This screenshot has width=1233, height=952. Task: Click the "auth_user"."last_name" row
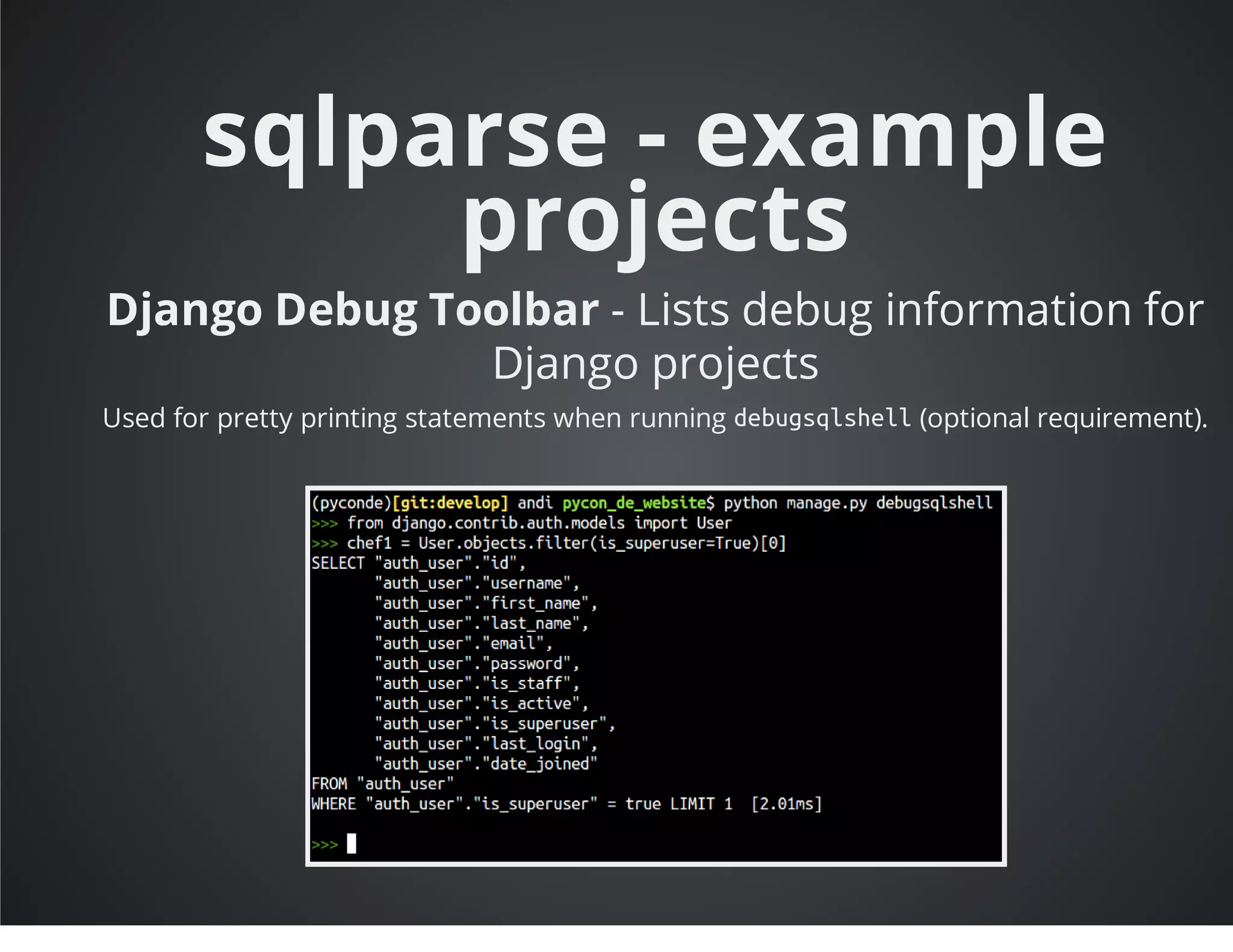482,623
